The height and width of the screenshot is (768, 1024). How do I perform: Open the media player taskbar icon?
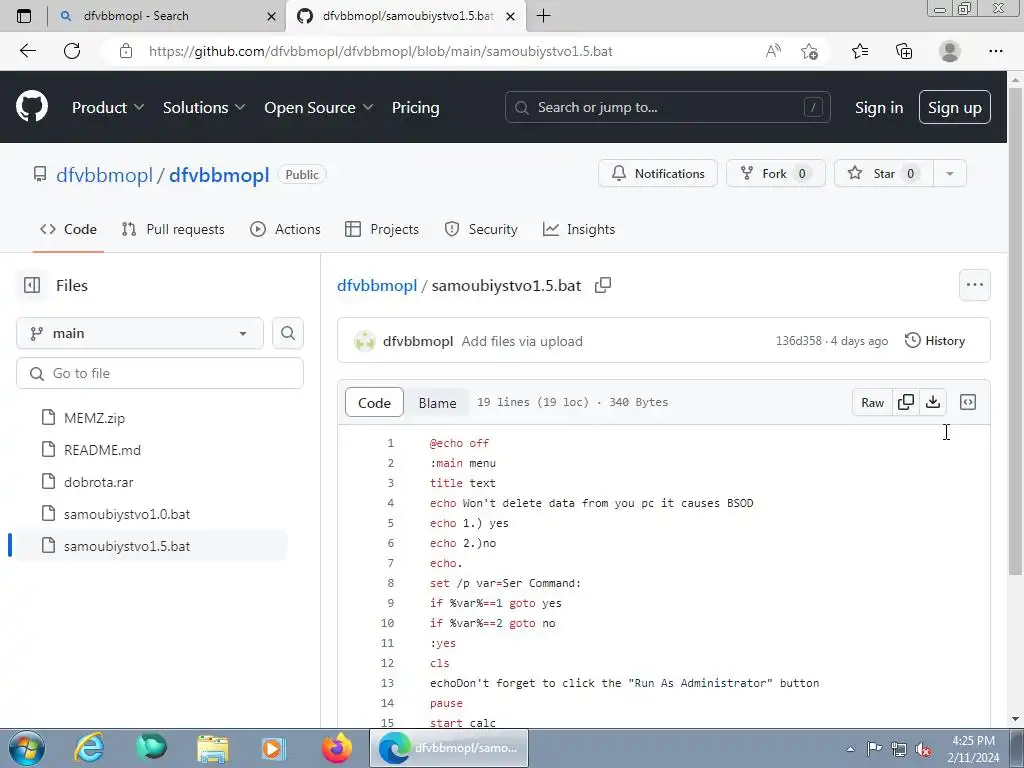click(273, 748)
